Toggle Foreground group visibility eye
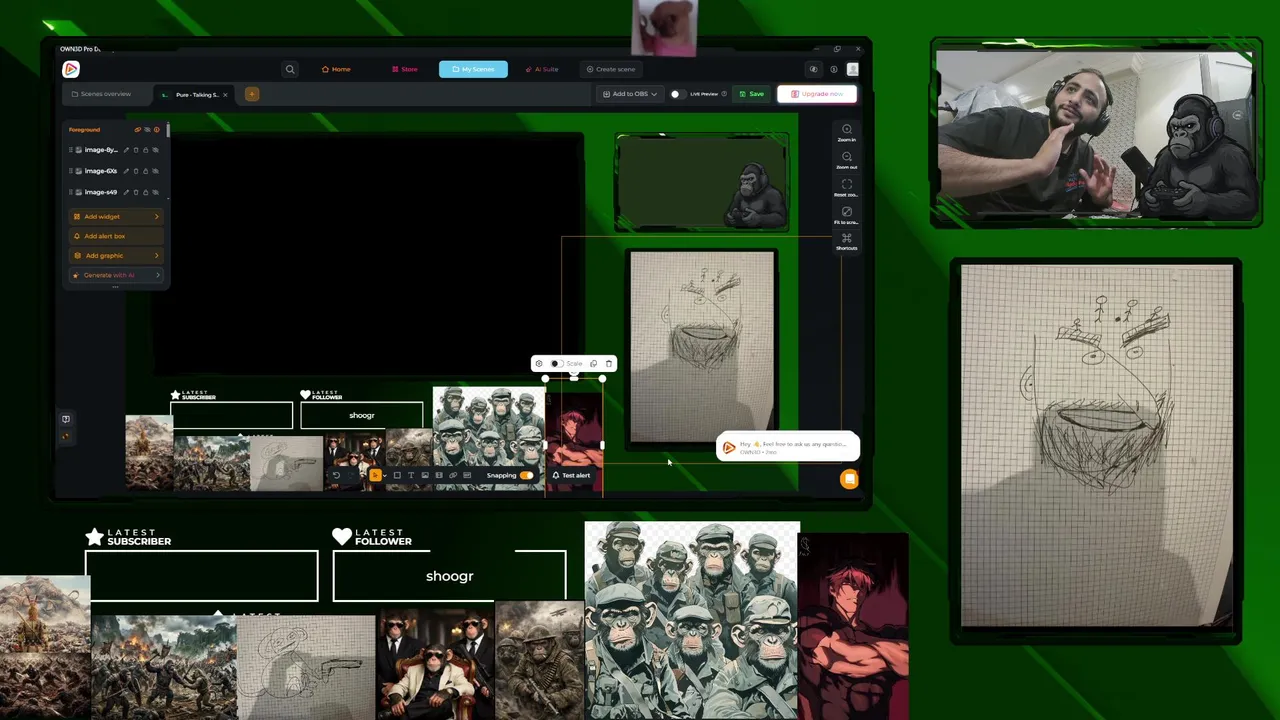This screenshot has width=1280, height=720. (x=147, y=129)
